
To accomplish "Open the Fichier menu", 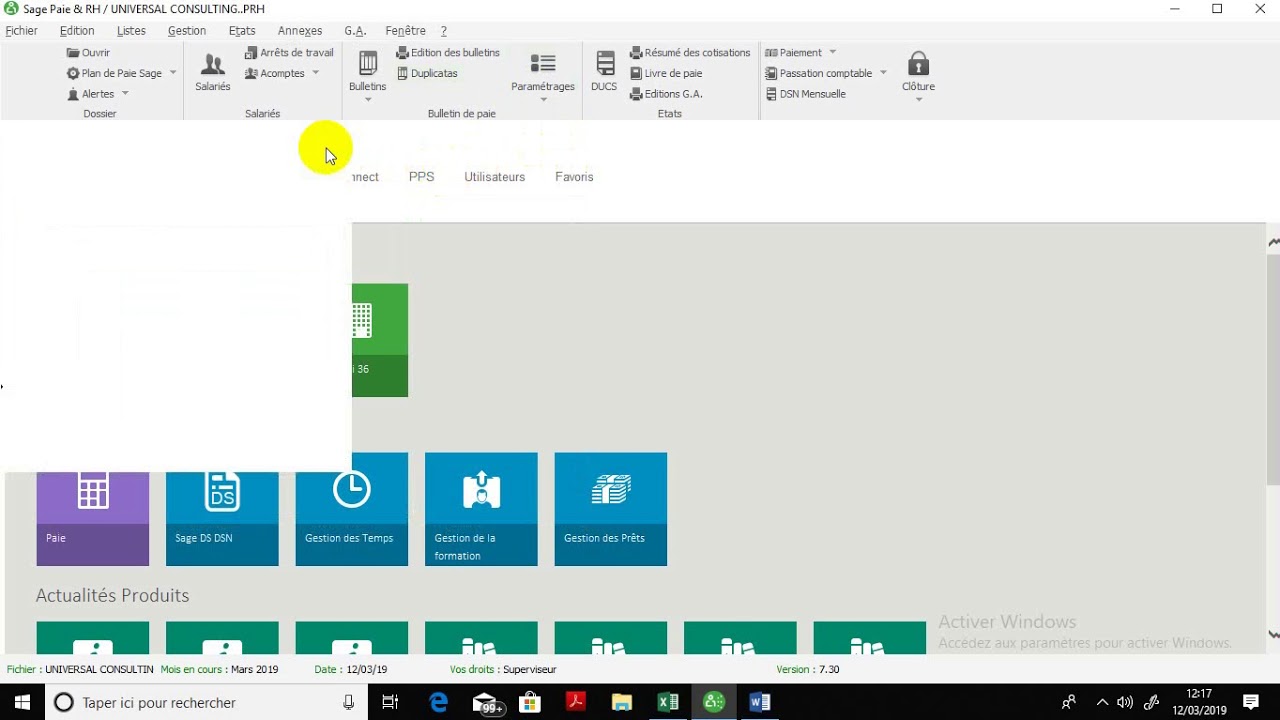I will click(x=21, y=31).
